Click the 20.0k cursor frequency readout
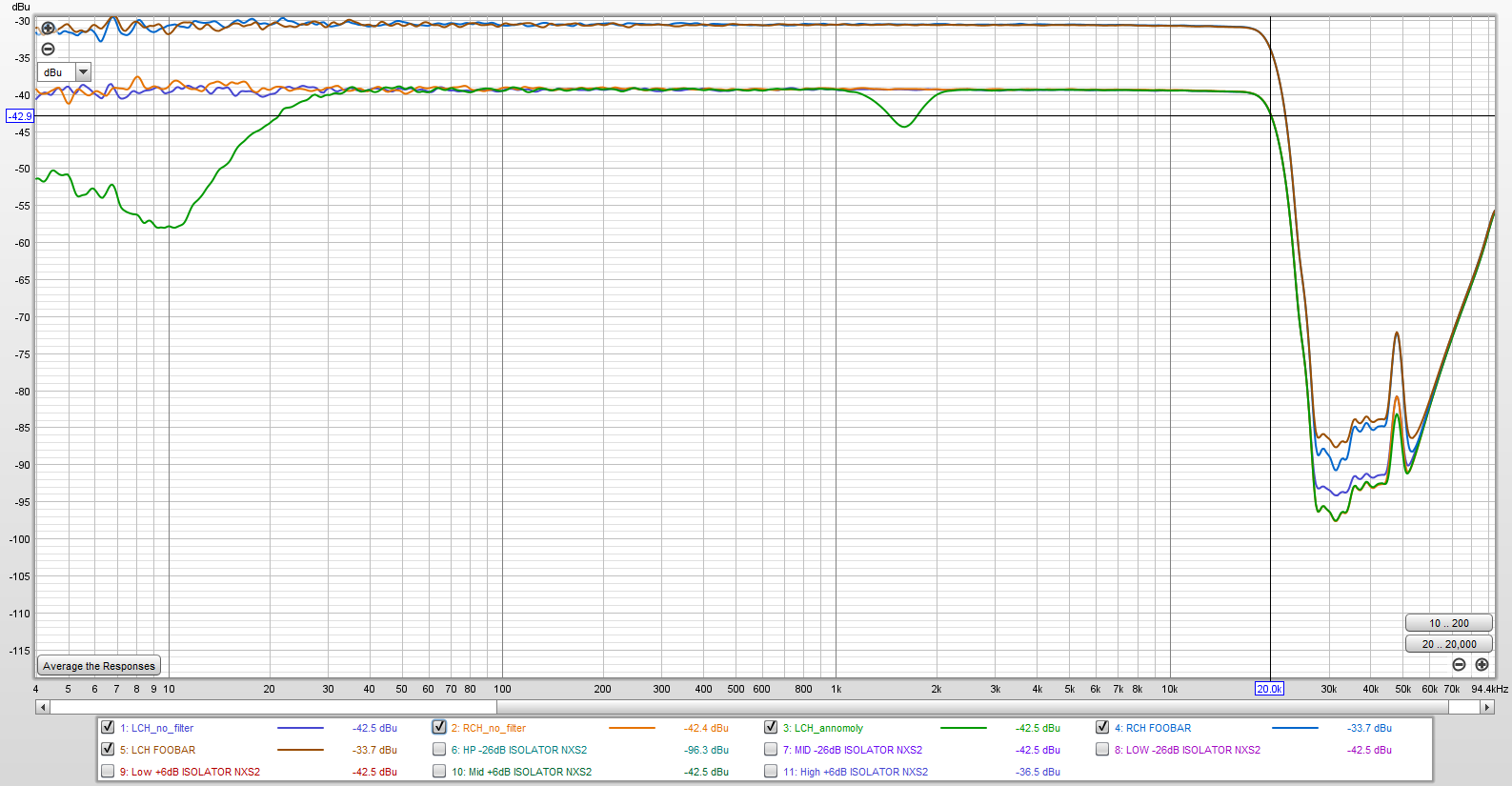This screenshot has height=786, width=1512. 1269,689
